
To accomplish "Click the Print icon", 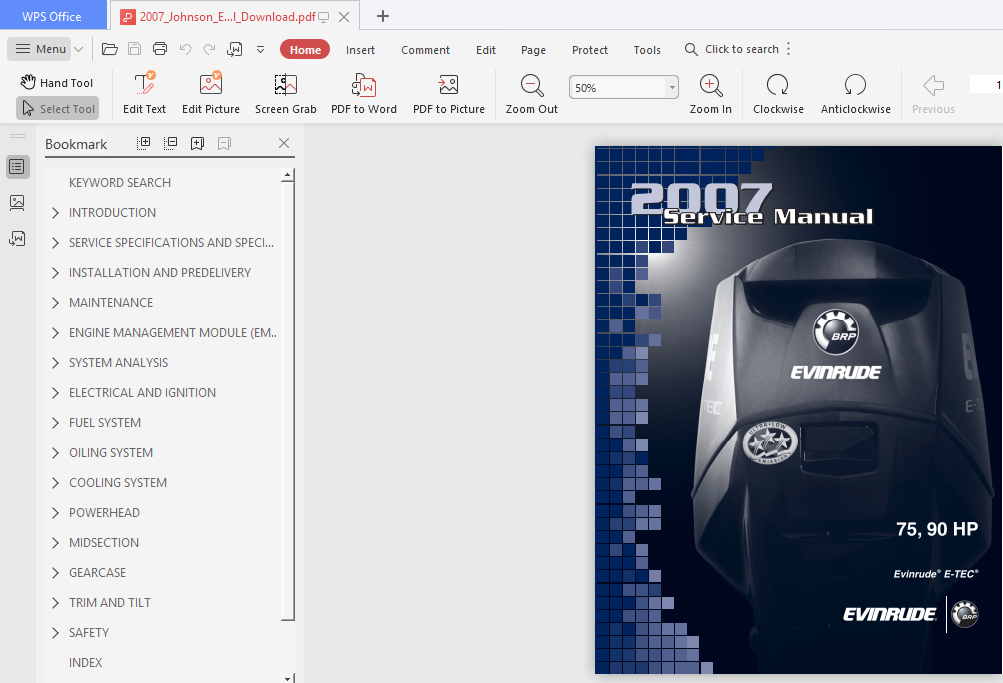I will coord(160,49).
